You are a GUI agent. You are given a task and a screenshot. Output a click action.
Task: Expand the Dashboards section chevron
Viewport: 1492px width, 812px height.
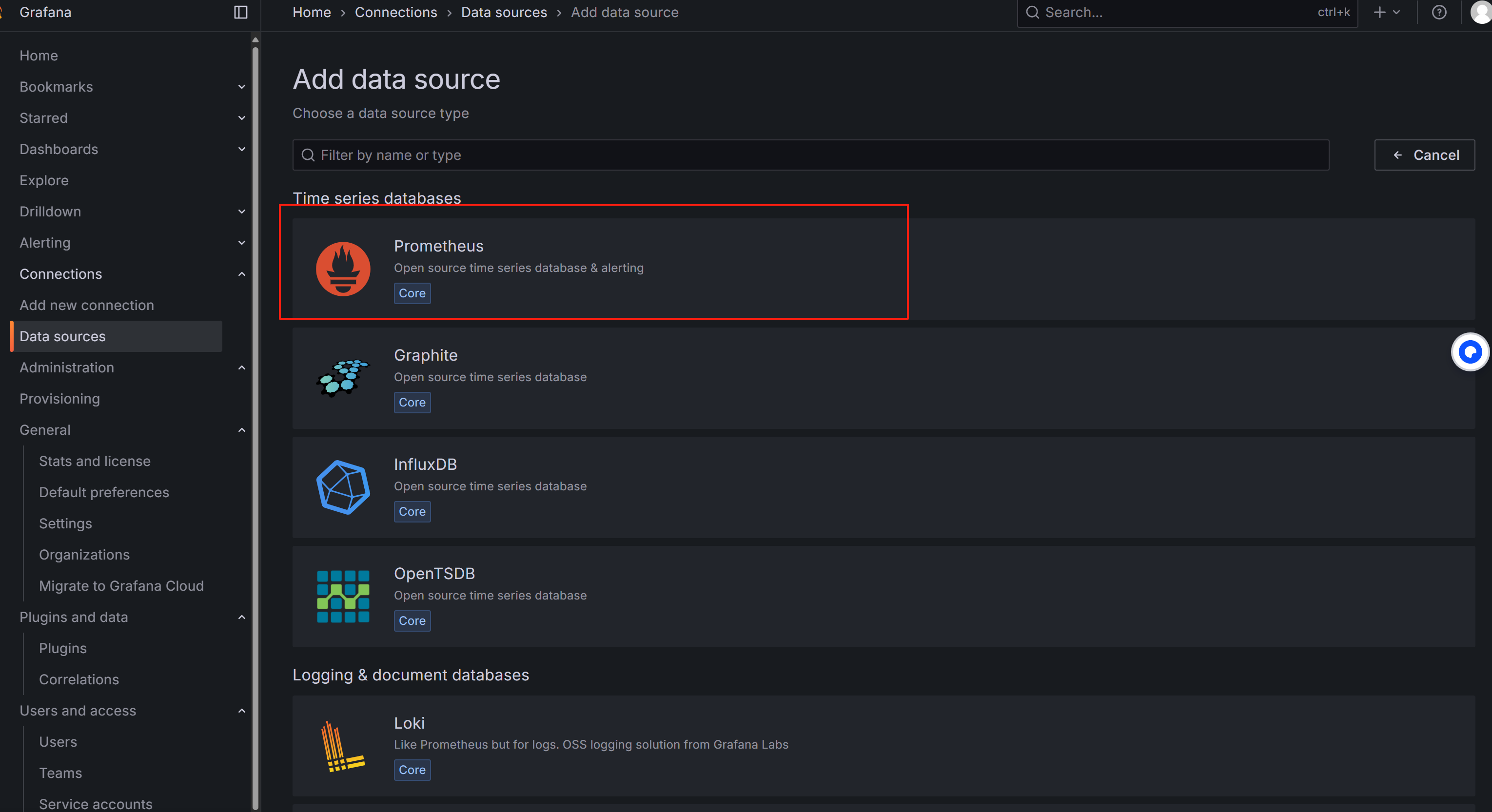241,150
